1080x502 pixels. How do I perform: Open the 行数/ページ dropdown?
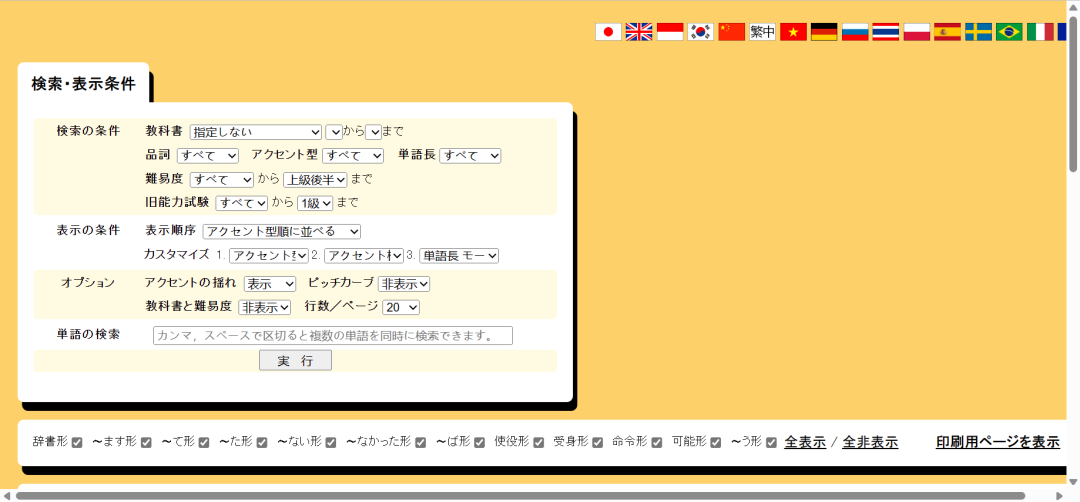tap(402, 307)
